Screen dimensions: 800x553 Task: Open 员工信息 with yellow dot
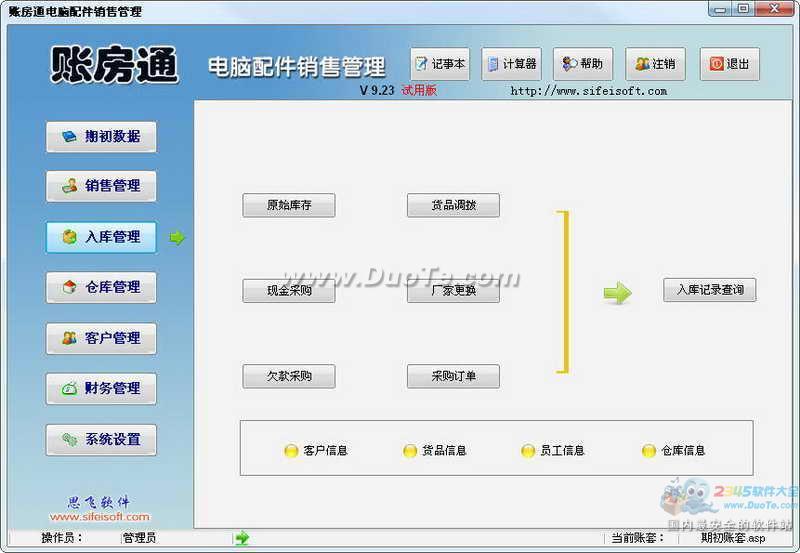point(553,450)
